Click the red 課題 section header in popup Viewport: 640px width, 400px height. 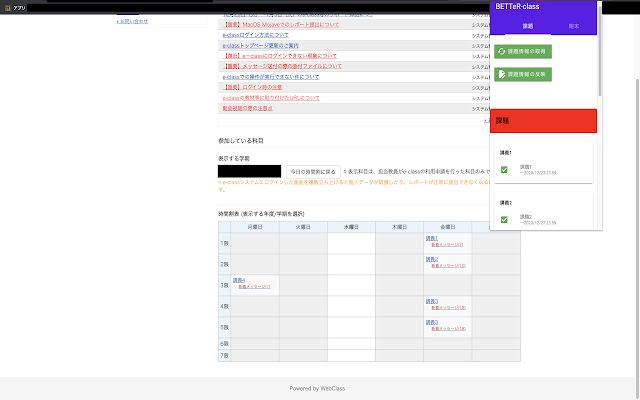pyautogui.click(x=543, y=121)
